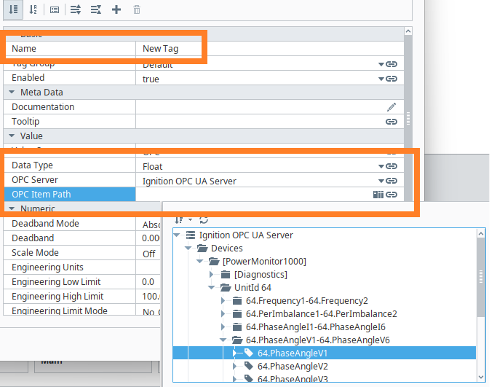Collapse the Value section
Screen dimensions: 490x388
pos(12,135)
